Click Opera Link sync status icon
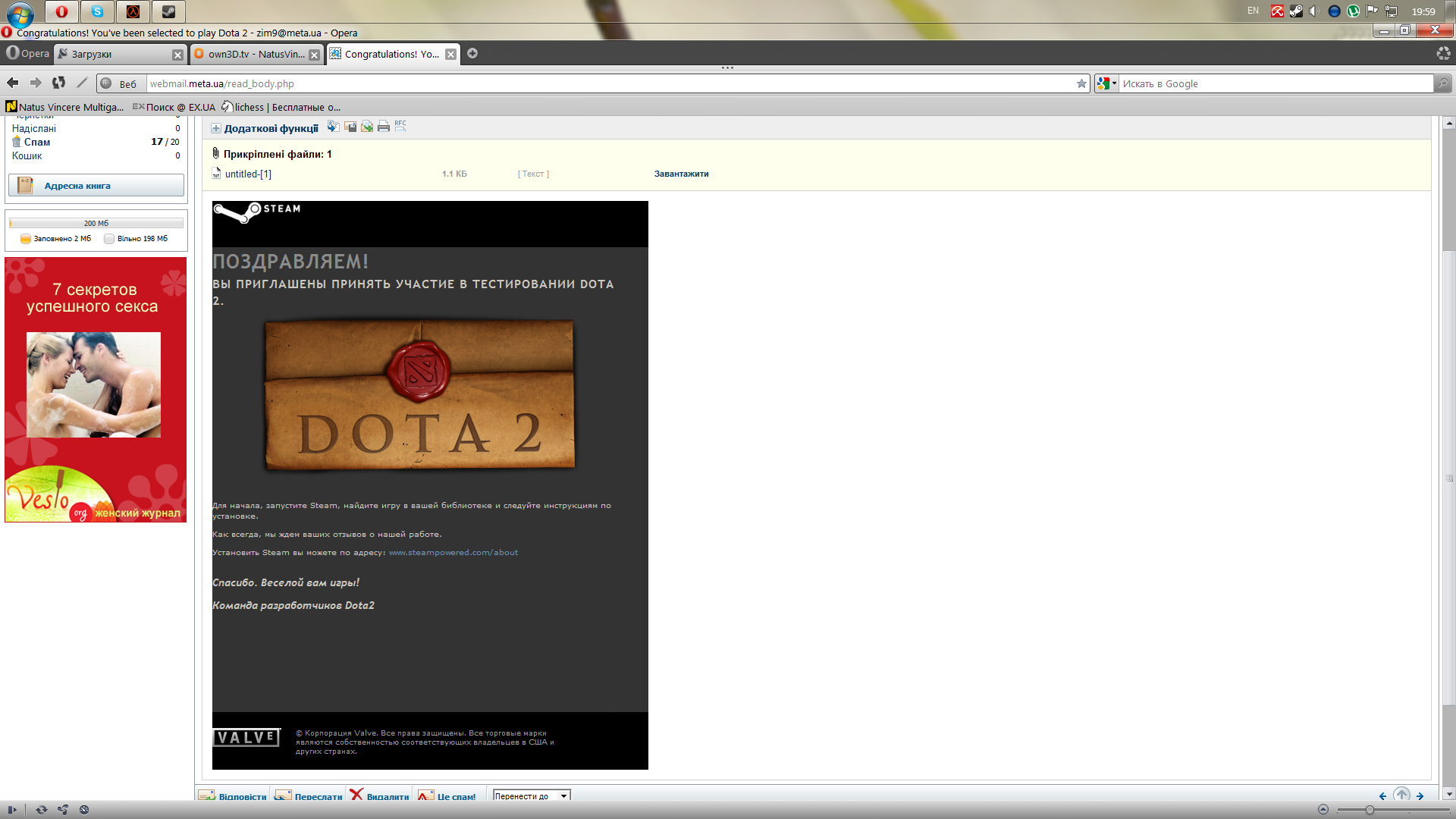Screen dimensions: 1456x819 (42, 810)
